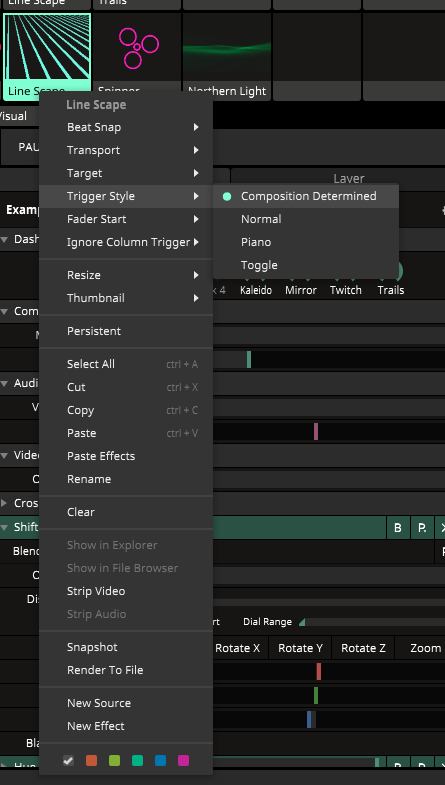This screenshot has height=785, width=445.
Task: Expand the Crossfader section triangle
Action: [x=5, y=503]
